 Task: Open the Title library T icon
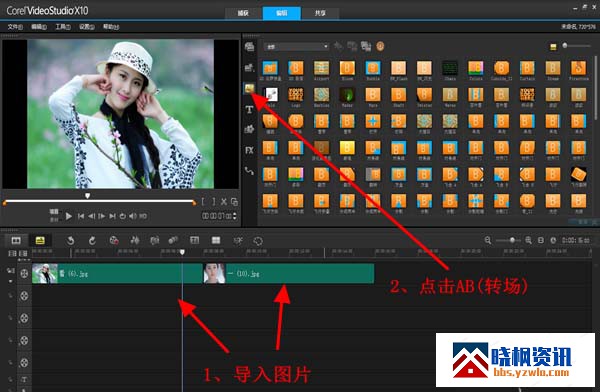coord(249,110)
